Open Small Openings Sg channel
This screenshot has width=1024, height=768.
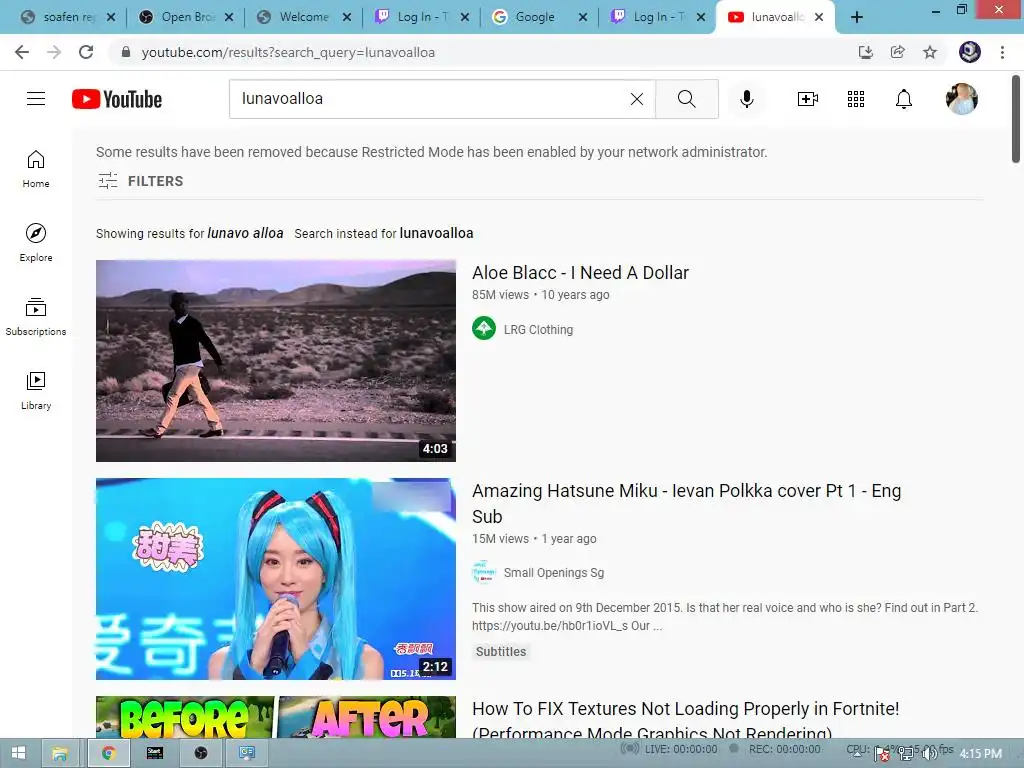pos(554,573)
